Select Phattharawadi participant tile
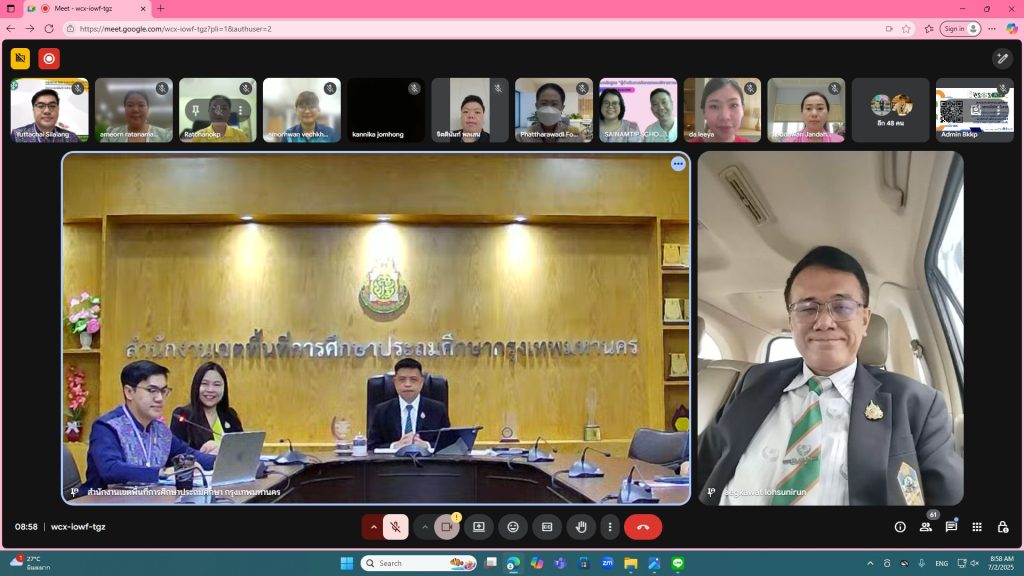 pyautogui.click(x=554, y=110)
